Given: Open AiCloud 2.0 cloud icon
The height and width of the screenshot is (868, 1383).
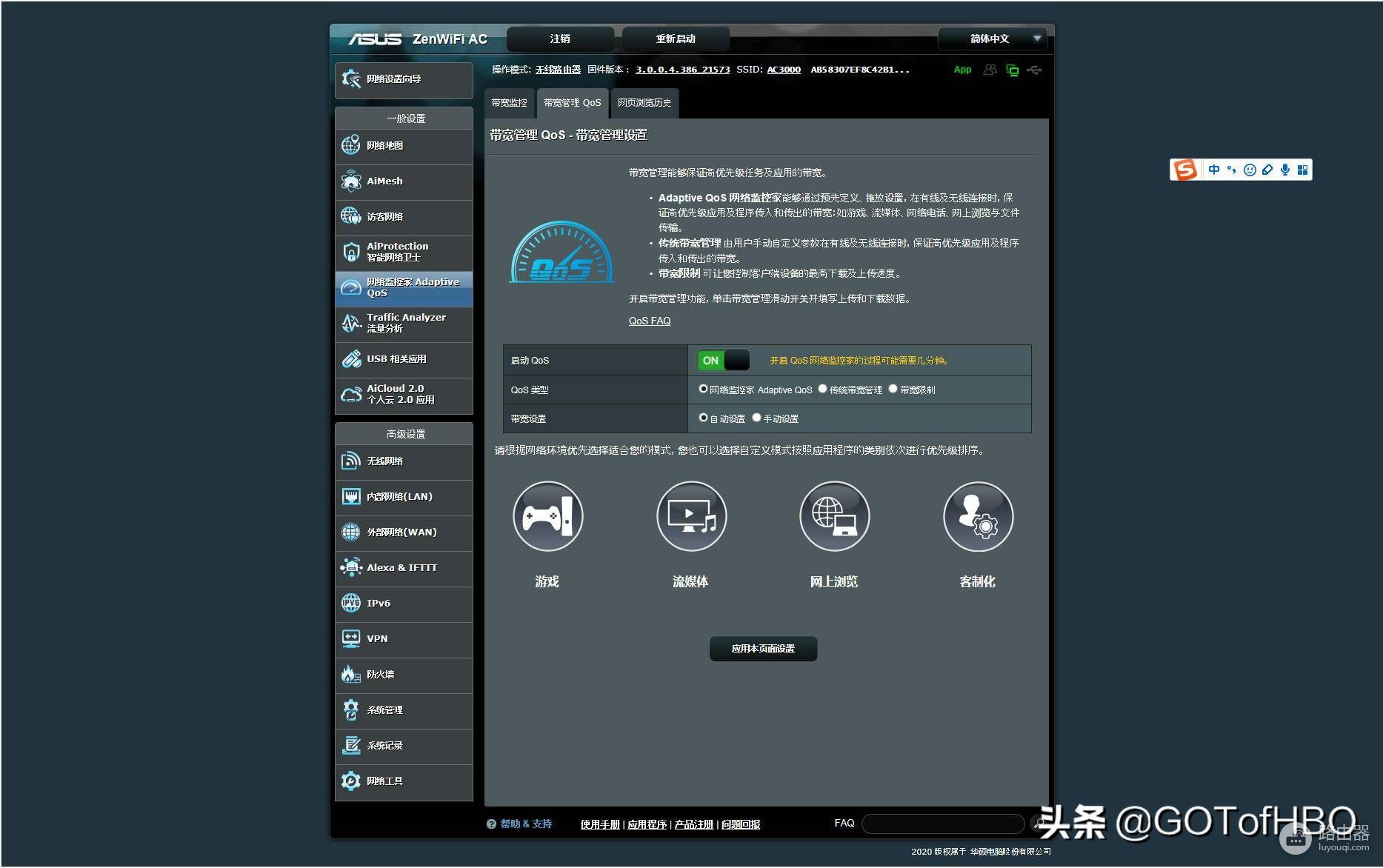Looking at the screenshot, I should point(351,394).
